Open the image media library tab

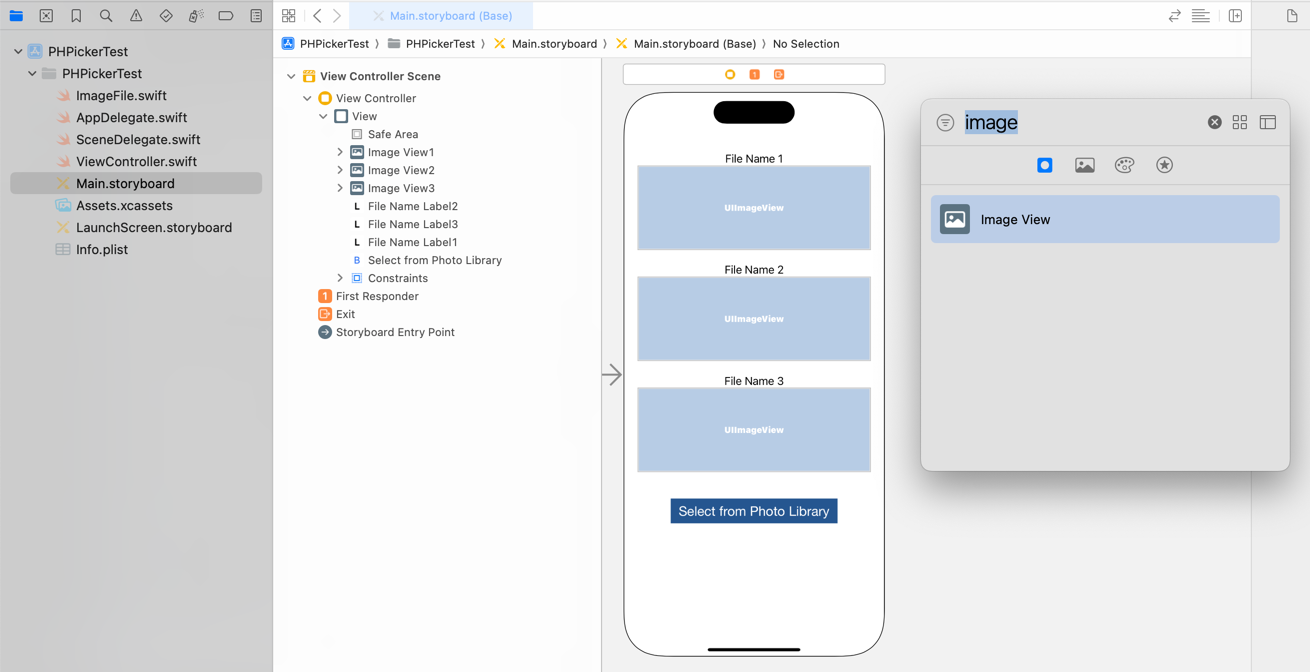pyautogui.click(x=1084, y=165)
